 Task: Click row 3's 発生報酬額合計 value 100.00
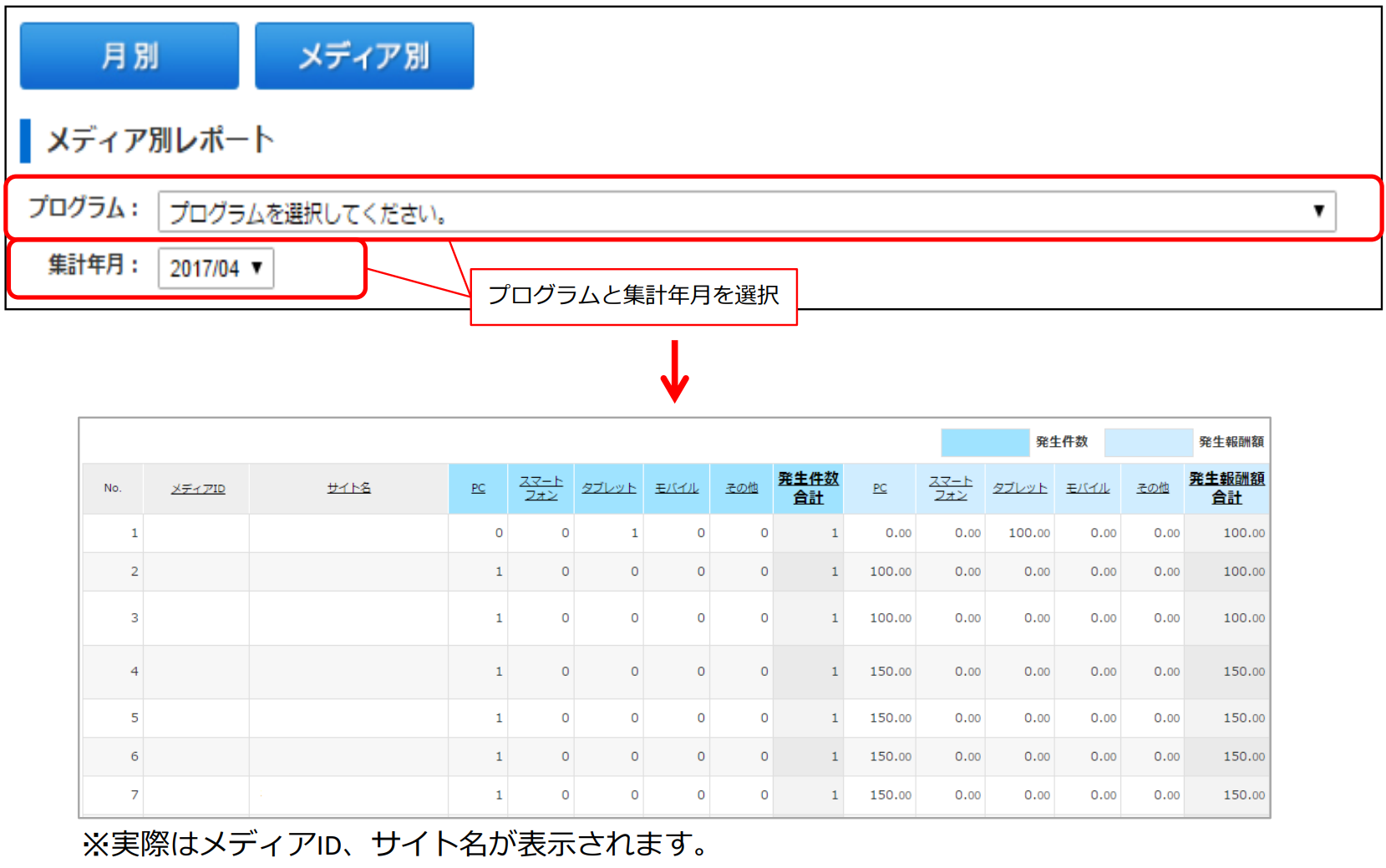tap(1244, 618)
